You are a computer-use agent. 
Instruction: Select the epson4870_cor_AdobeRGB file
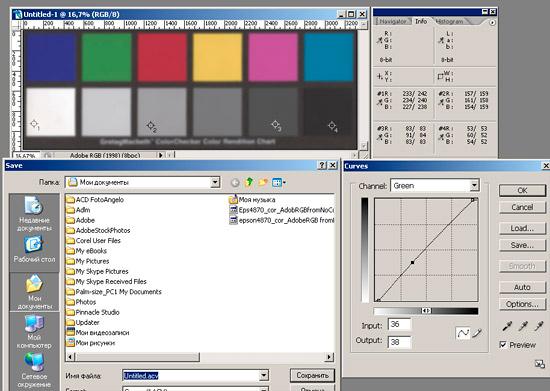pos(282,220)
